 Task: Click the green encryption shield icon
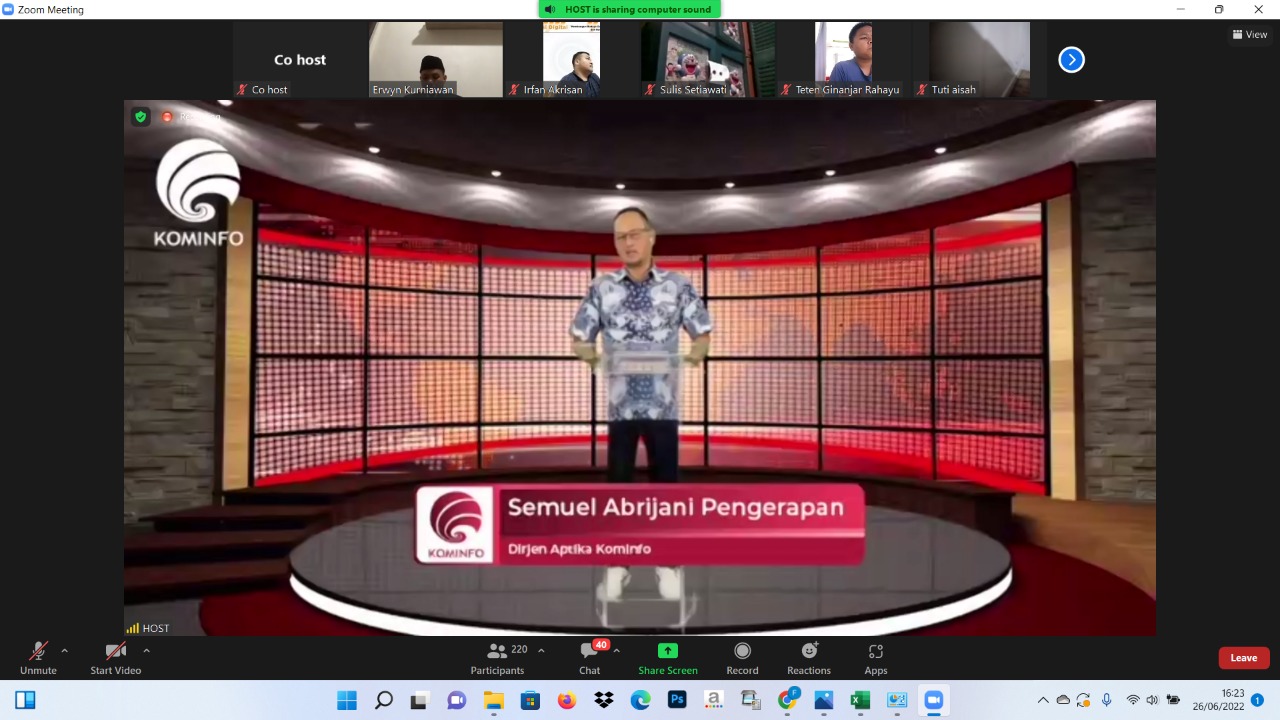[x=141, y=117]
